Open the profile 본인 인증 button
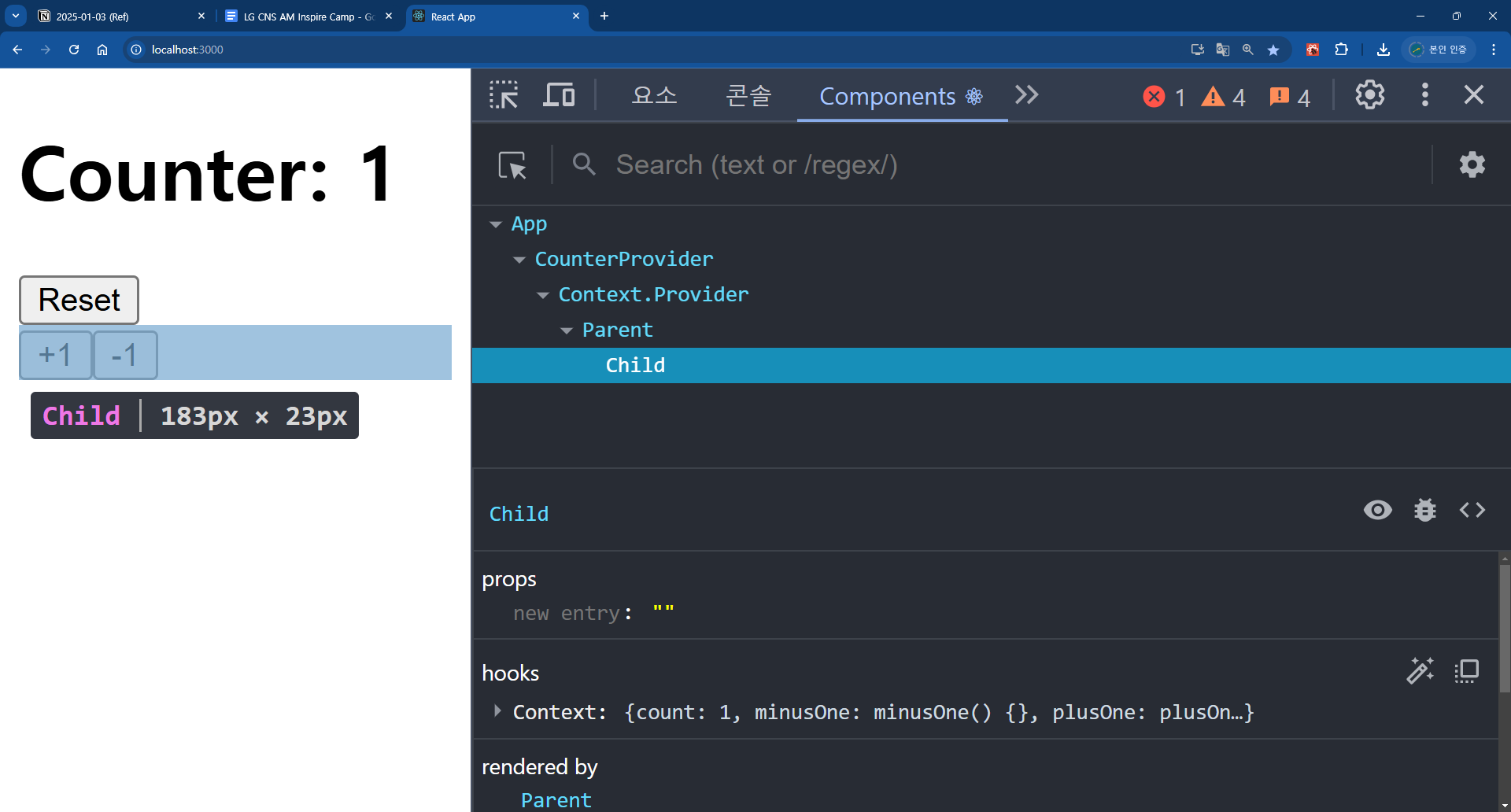The height and width of the screenshot is (812, 1511). [x=1439, y=50]
